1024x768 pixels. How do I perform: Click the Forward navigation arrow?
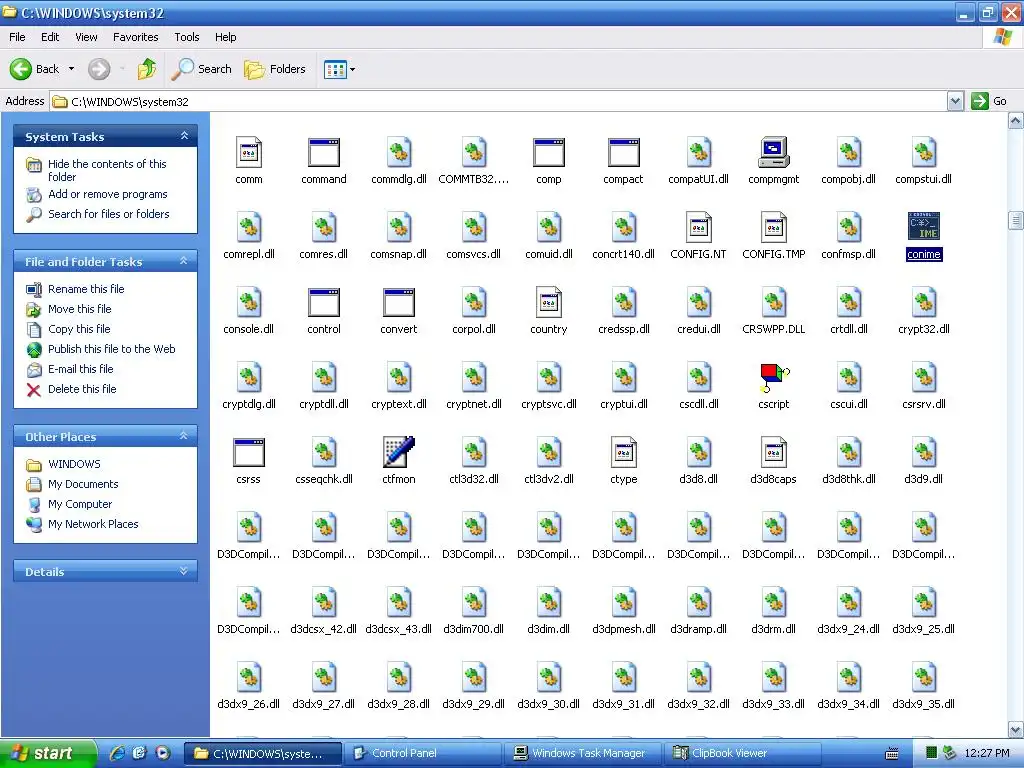99,69
